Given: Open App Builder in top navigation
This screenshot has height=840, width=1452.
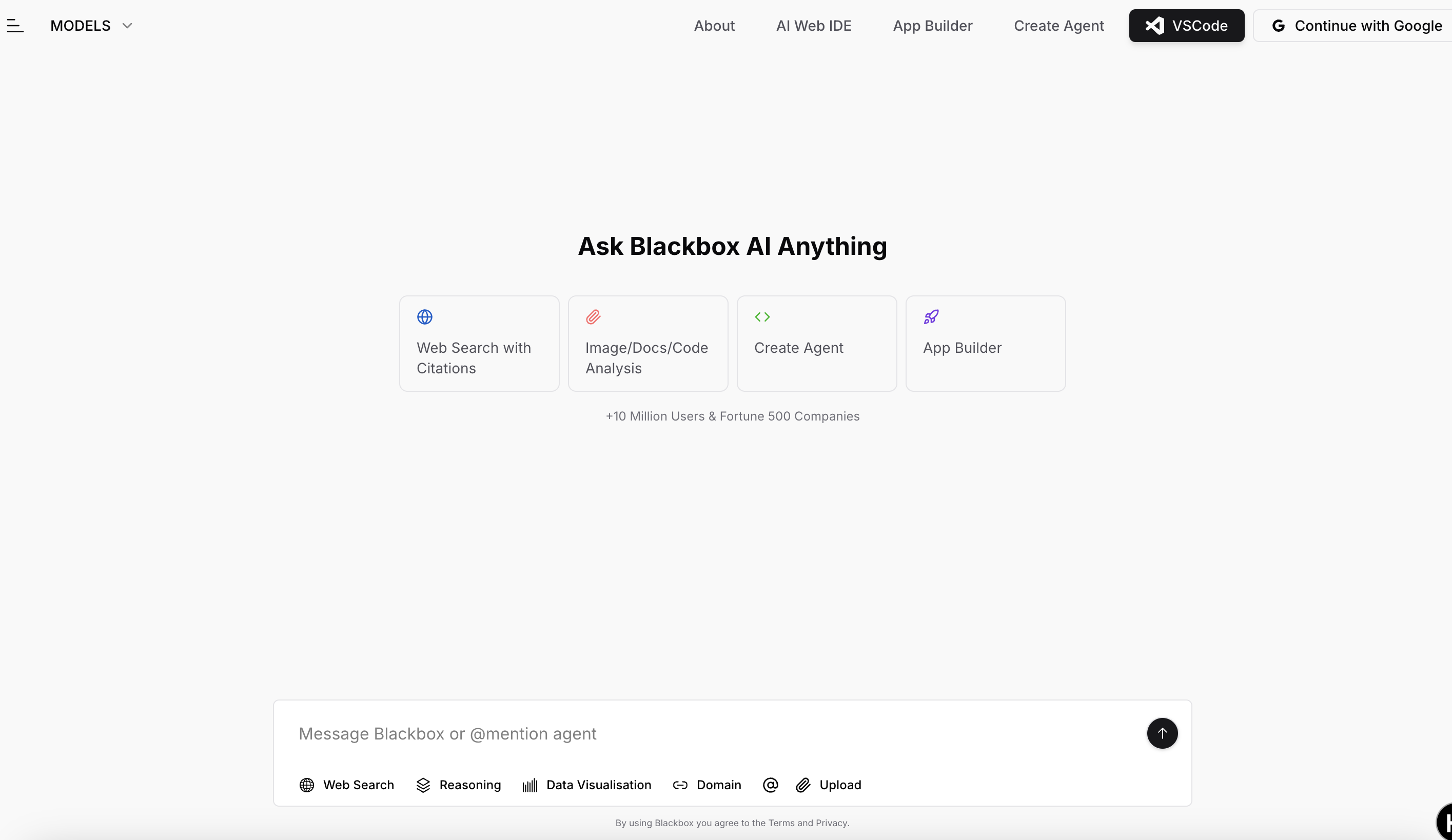Looking at the screenshot, I should click(x=932, y=26).
